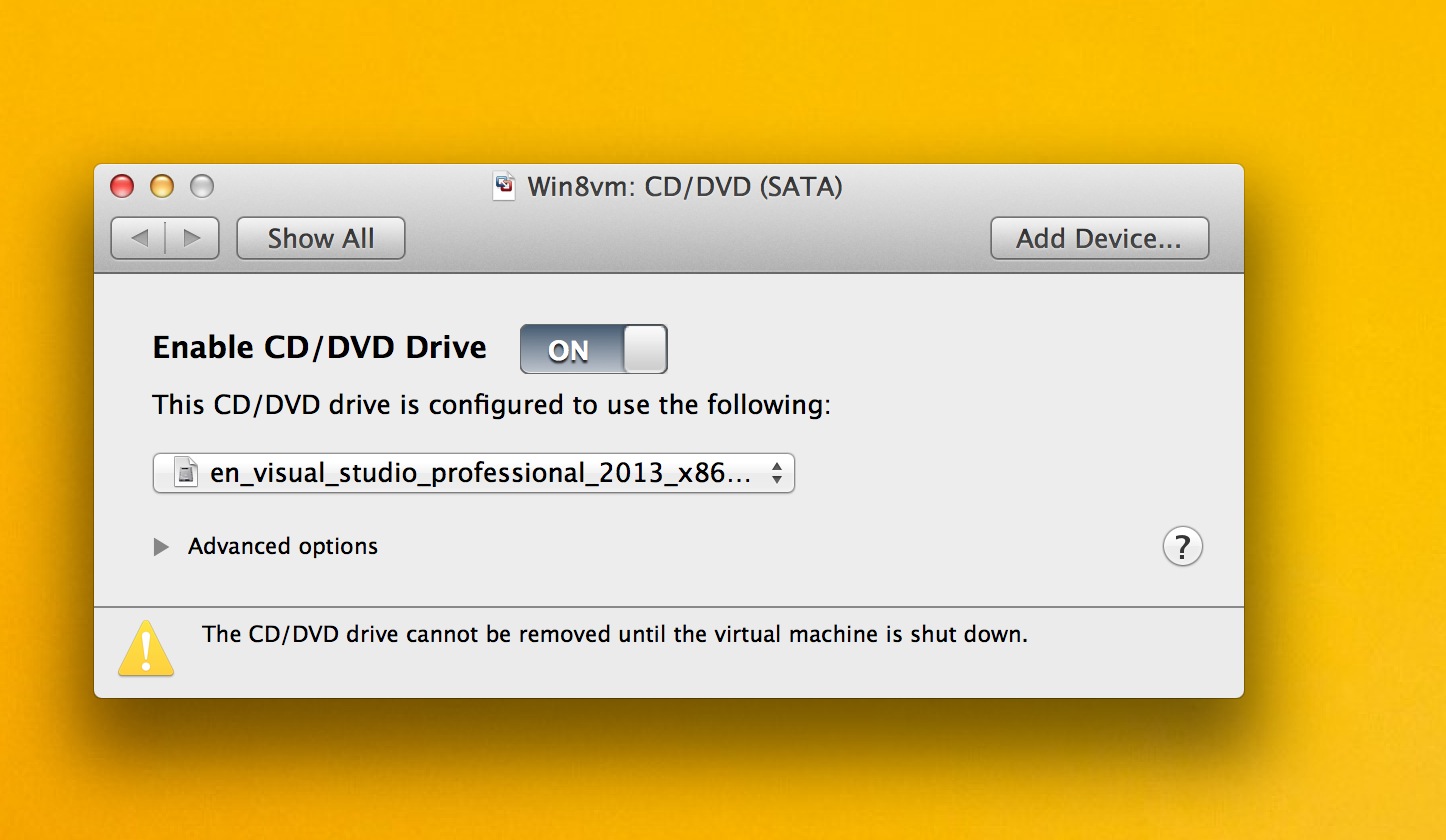The height and width of the screenshot is (840, 1446).
Task: Open the en_visual_studio_professional_2013 image dropdown
Action: click(473, 473)
